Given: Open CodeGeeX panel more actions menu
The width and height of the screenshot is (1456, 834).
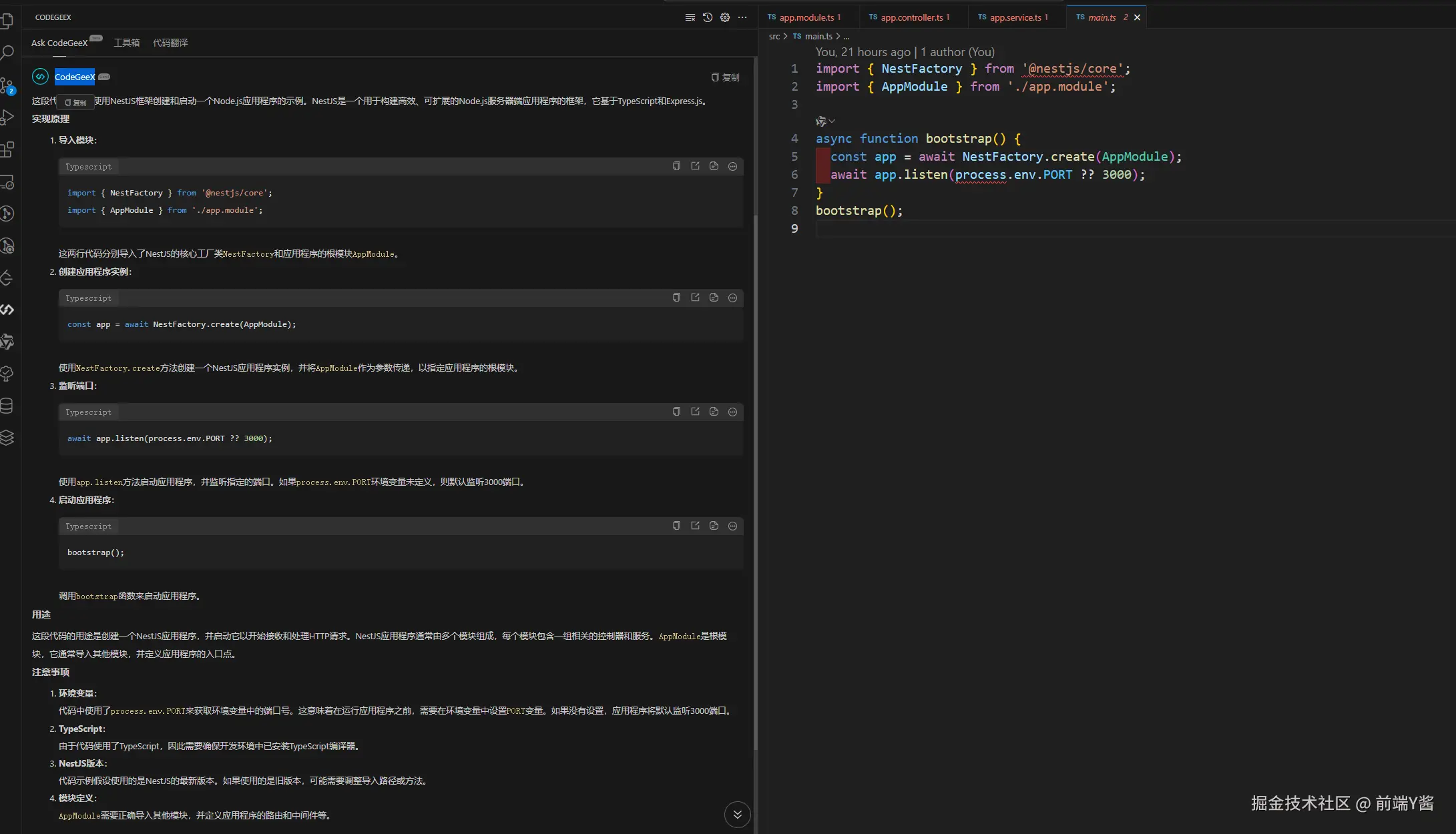Looking at the screenshot, I should click(x=742, y=17).
